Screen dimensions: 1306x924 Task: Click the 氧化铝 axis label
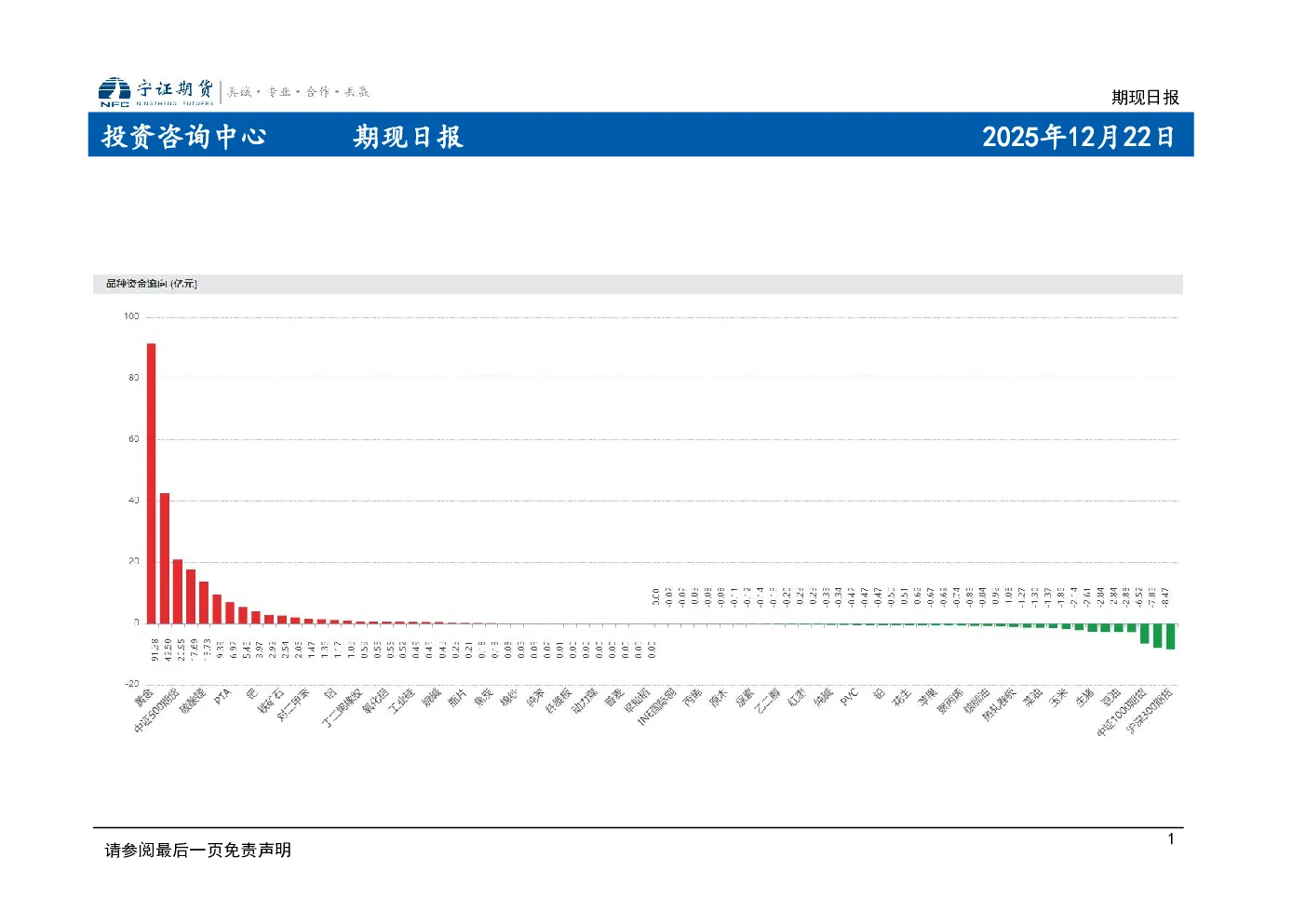[375, 702]
